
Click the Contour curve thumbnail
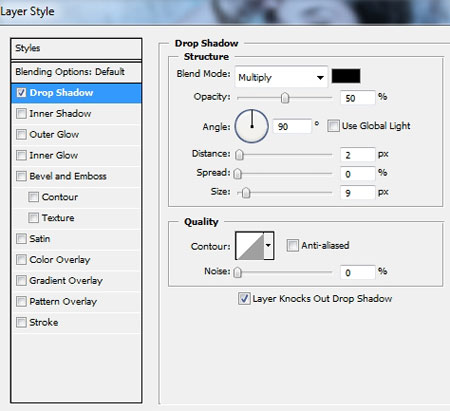tap(250, 246)
